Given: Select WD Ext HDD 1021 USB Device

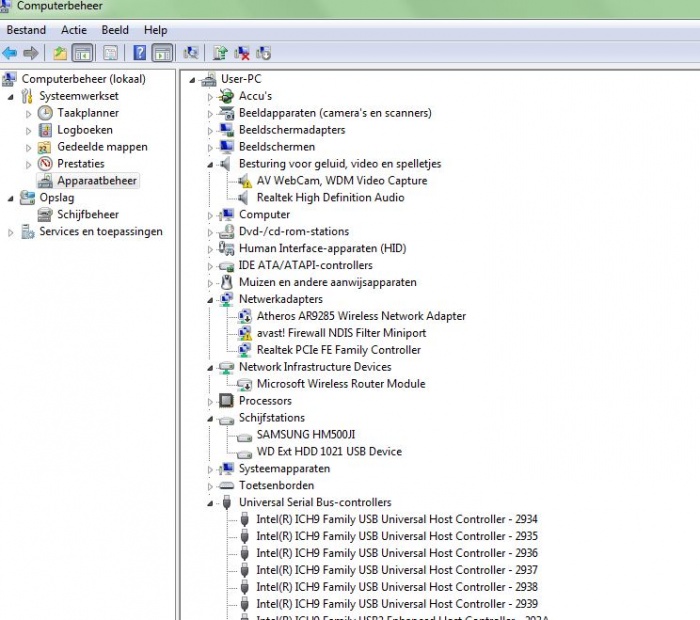Looking at the screenshot, I should [328, 452].
